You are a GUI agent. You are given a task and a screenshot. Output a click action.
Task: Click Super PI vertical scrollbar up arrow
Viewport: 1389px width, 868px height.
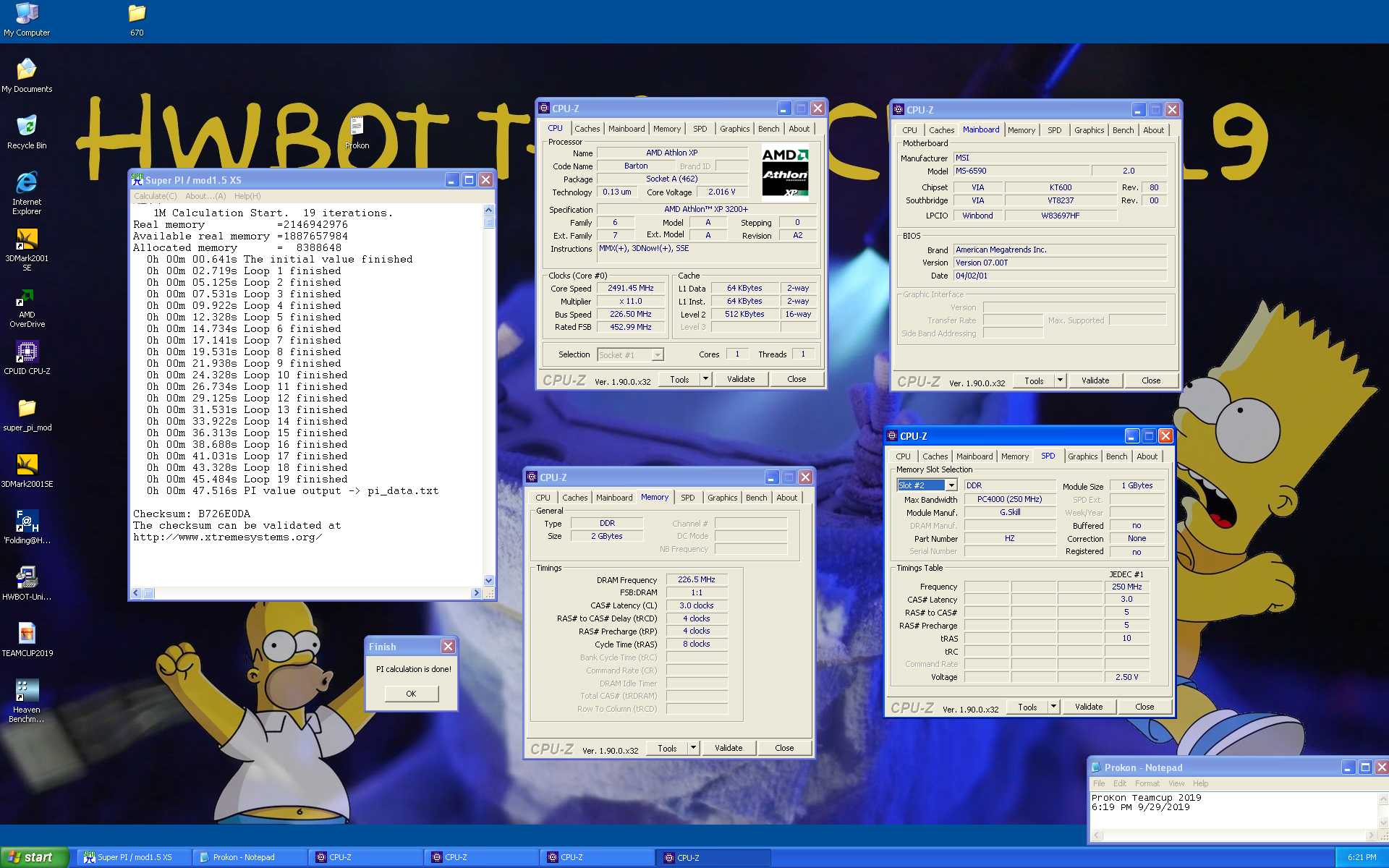coord(489,210)
